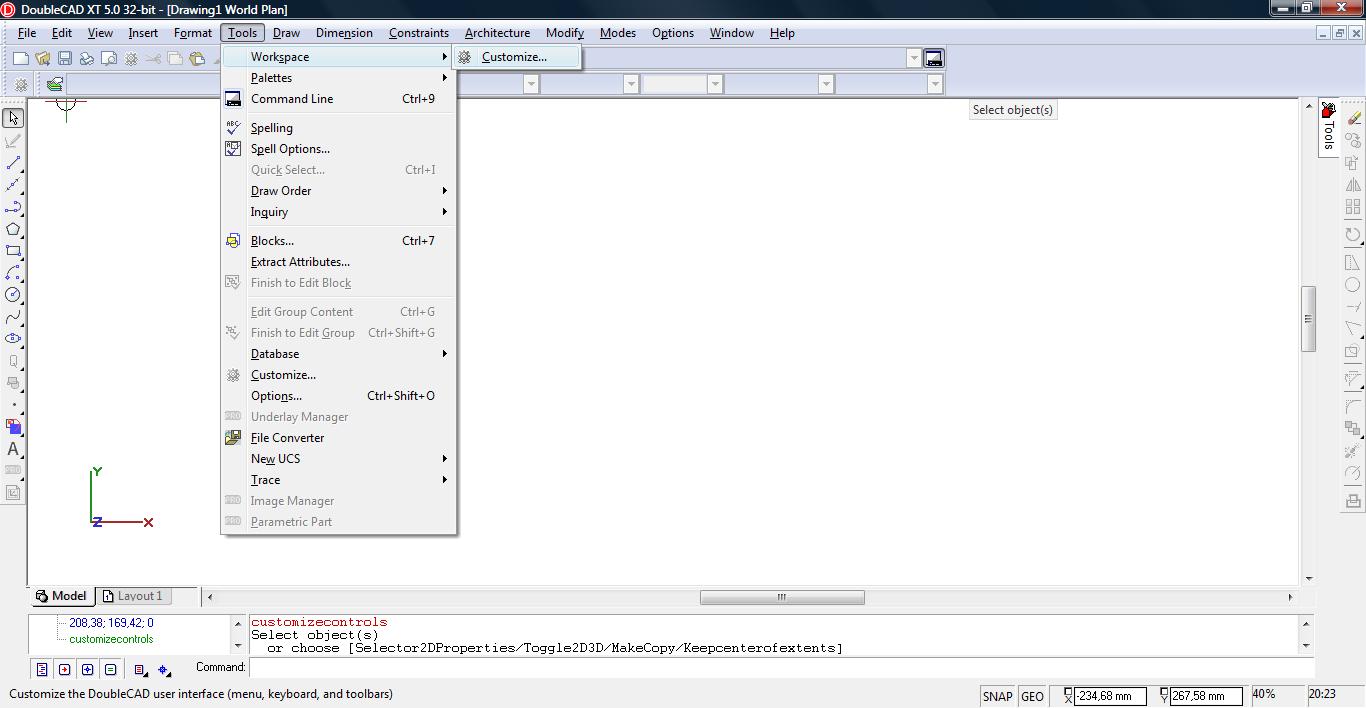The height and width of the screenshot is (708, 1366).
Task: Click the New document icon
Action: (x=20, y=59)
